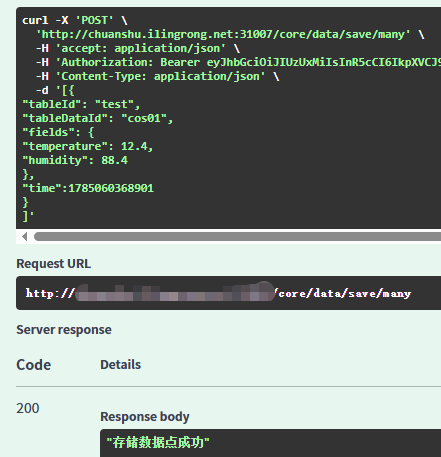This screenshot has height=457, width=441.
Task: Click the "tableId": "test" line
Action: point(81,104)
